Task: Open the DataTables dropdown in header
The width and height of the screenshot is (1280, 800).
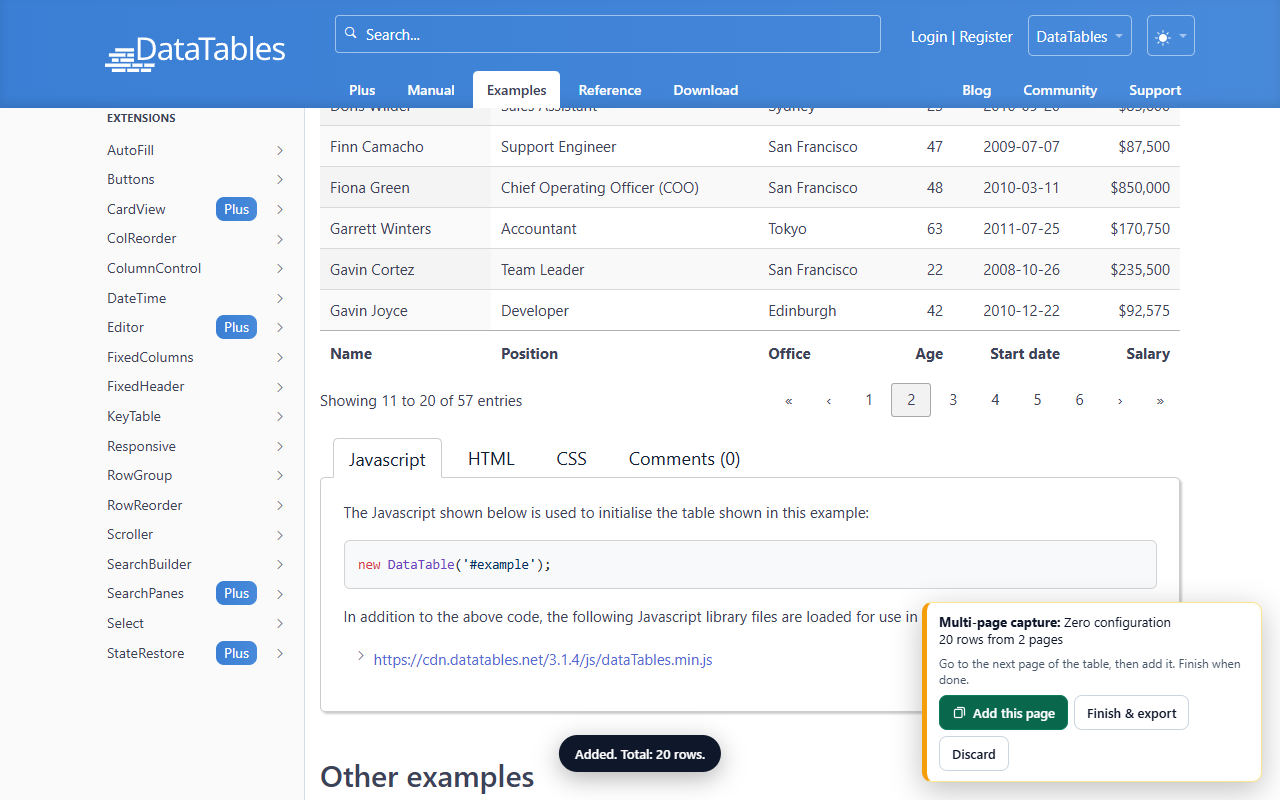Action: click(x=1080, y=36)
